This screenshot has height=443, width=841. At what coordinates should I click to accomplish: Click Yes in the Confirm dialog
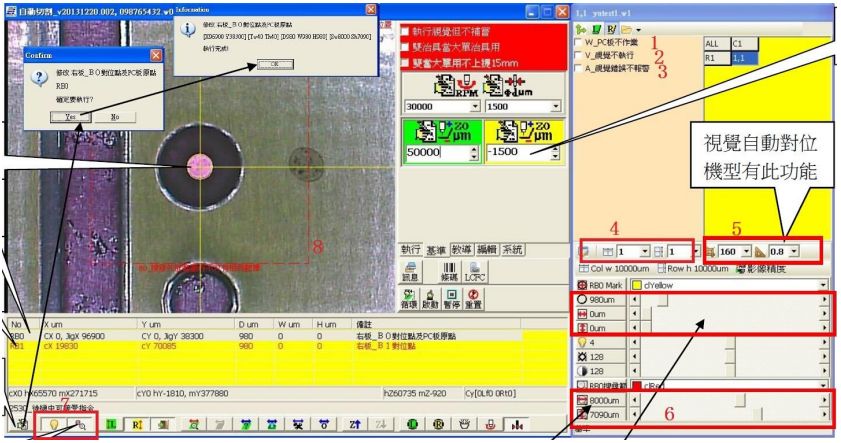point(70,117)
